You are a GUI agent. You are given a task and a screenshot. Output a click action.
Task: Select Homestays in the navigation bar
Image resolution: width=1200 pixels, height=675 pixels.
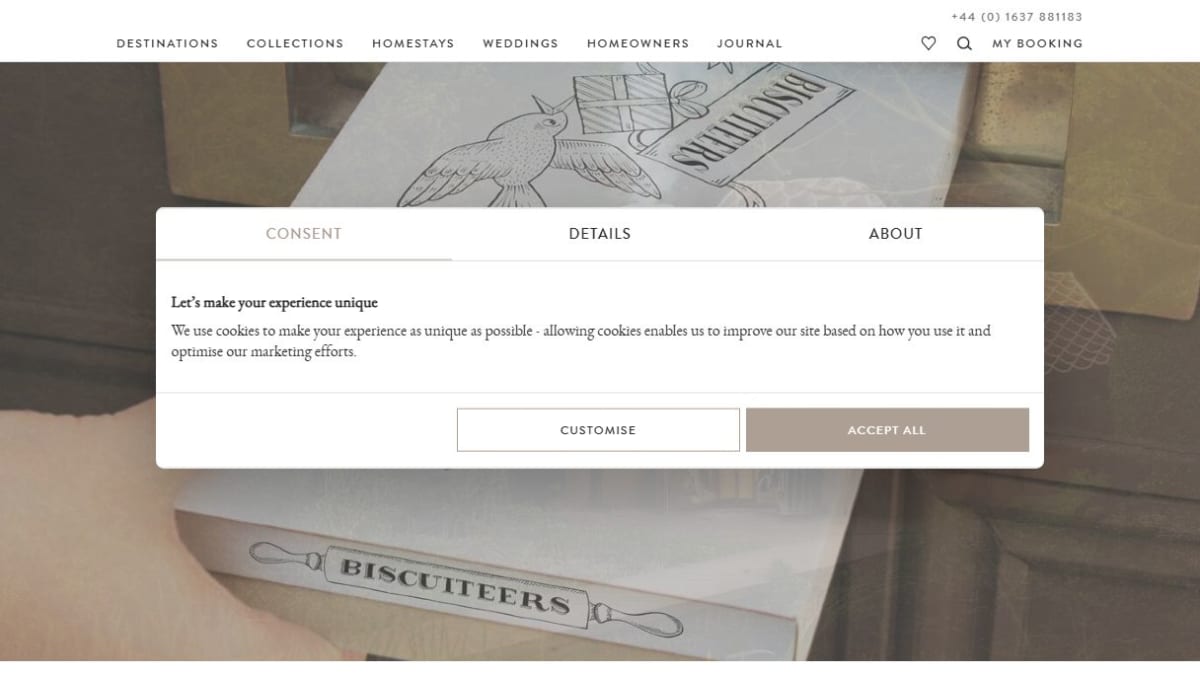point(413,44)
